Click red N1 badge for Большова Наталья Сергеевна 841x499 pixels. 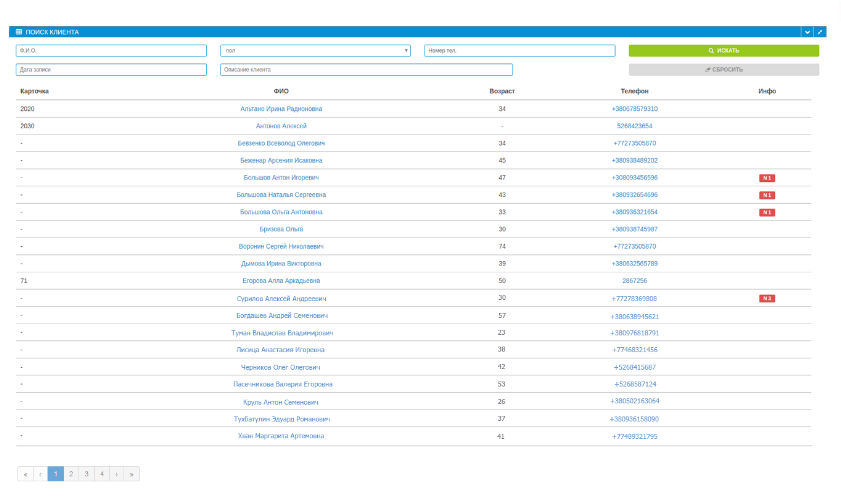click(767, 195)
